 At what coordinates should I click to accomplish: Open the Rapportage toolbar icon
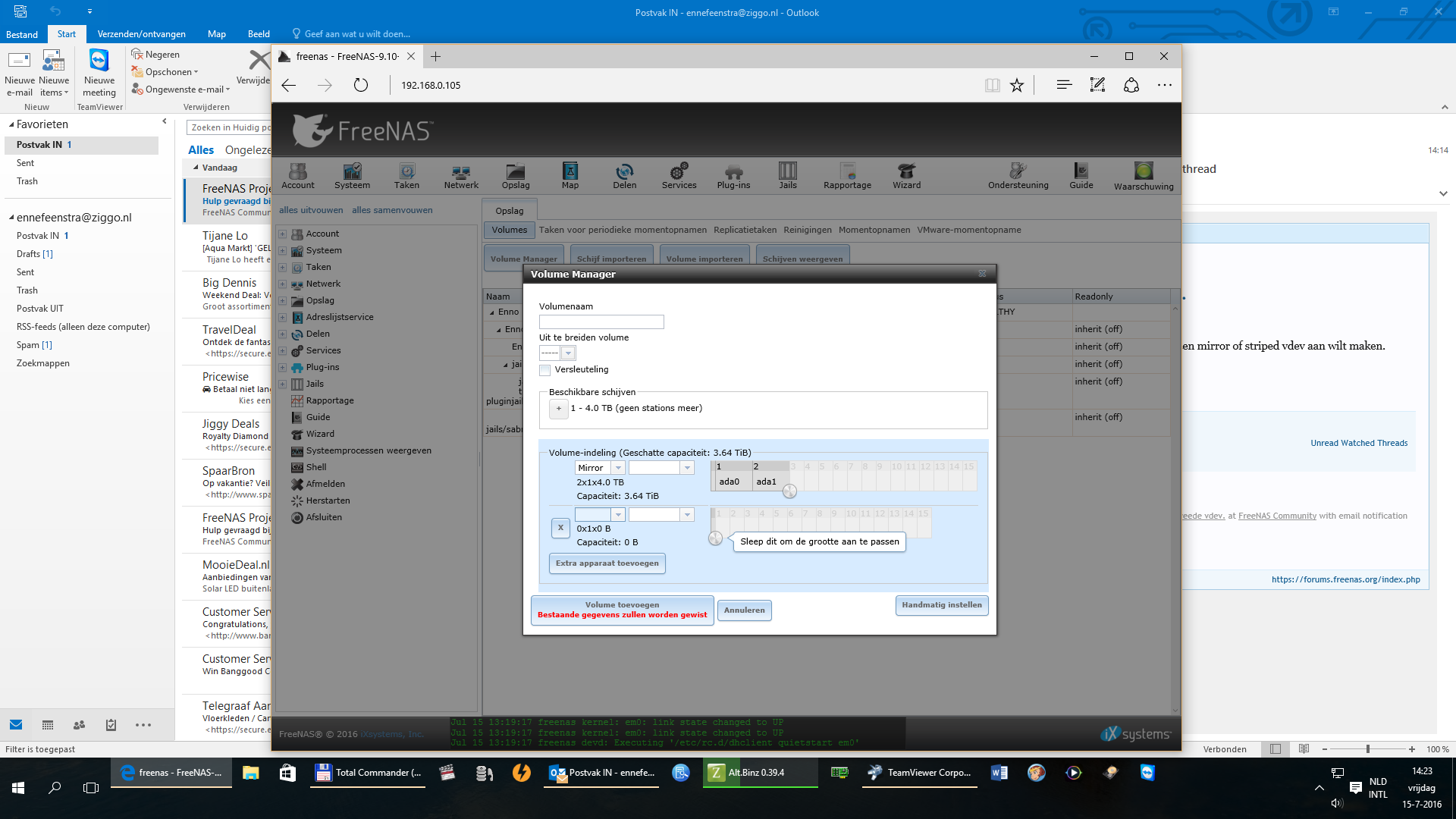848,176
